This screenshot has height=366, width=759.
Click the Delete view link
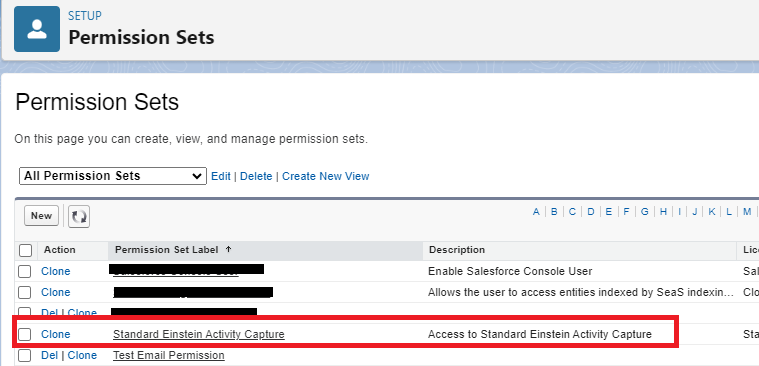tap(256, 176)
